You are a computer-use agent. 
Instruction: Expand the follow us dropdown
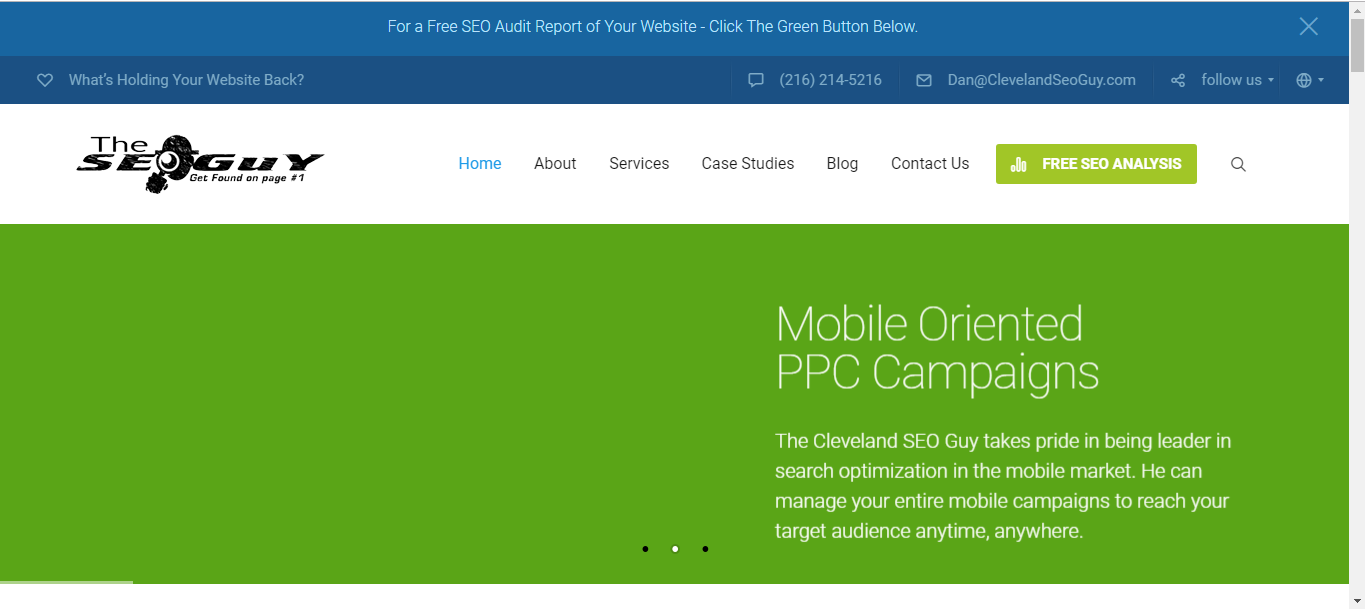click(x=1238, y=80)
